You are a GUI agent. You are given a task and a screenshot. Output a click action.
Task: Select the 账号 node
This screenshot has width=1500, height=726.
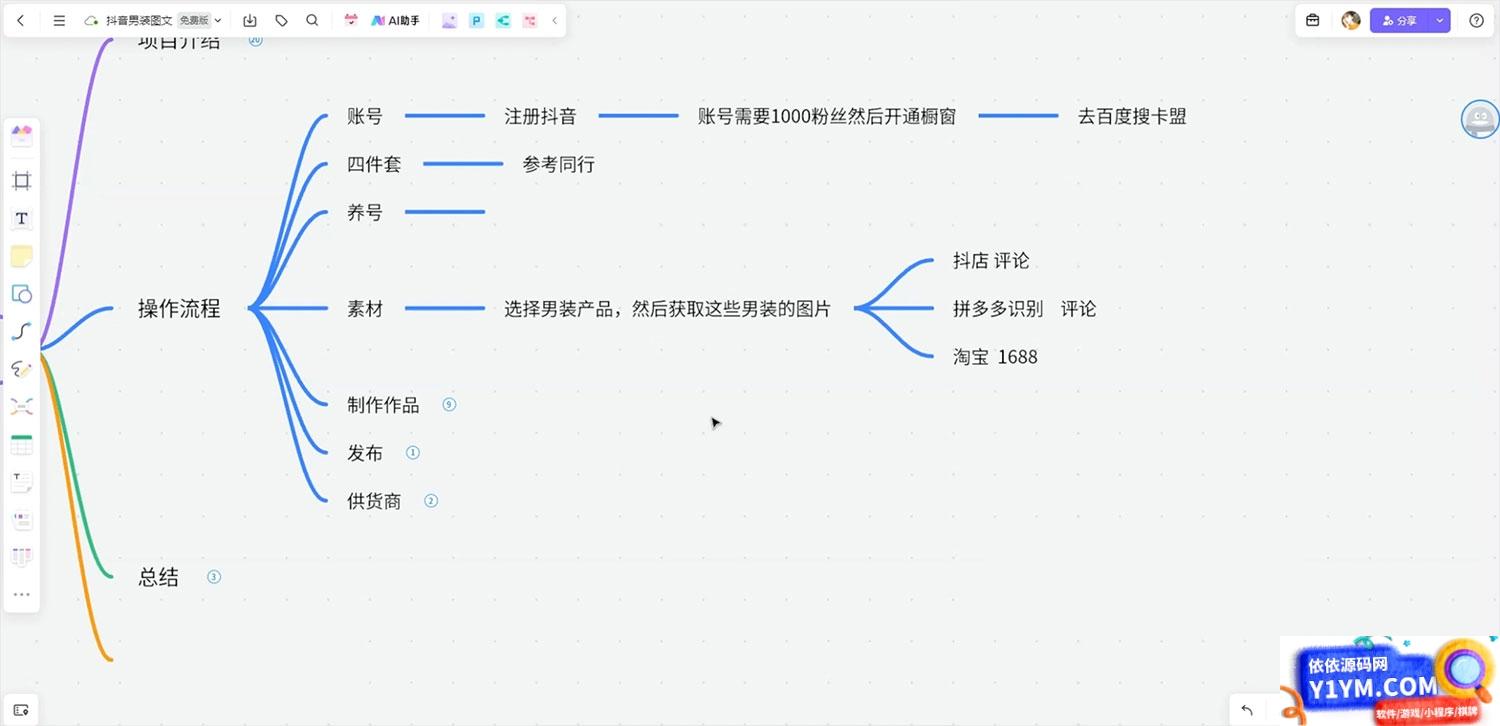[x=365, y=116]
